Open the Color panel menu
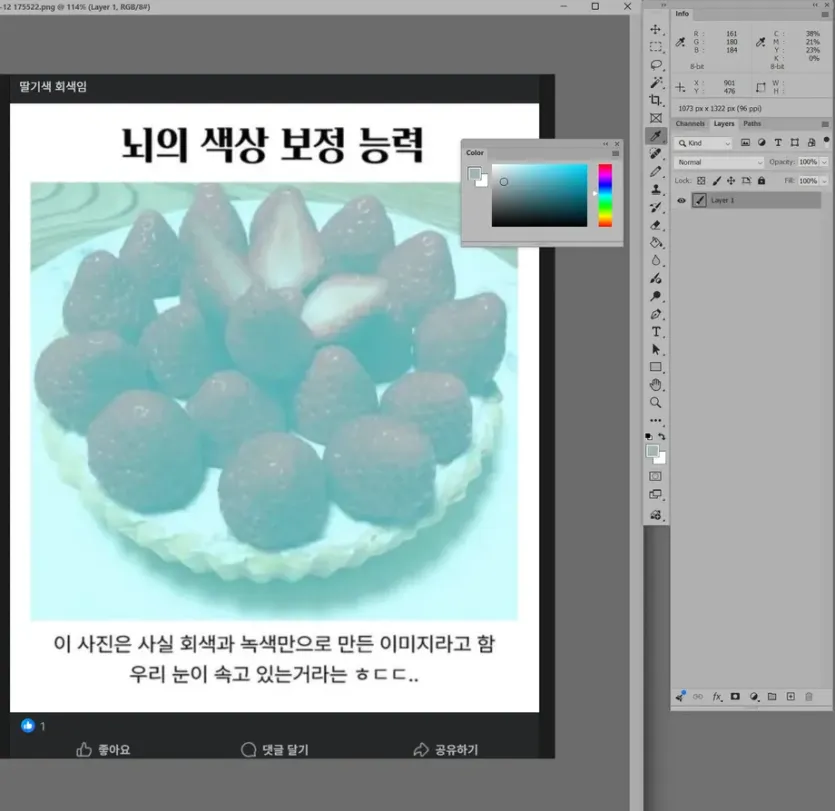Viewport: 835px width, 811px height. pyautogui.click(x=616, y=153)
